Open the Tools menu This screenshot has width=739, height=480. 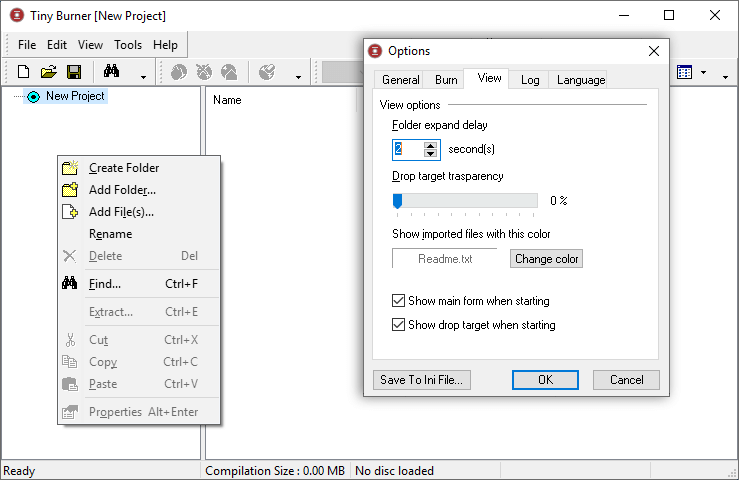tap(128, 45)
